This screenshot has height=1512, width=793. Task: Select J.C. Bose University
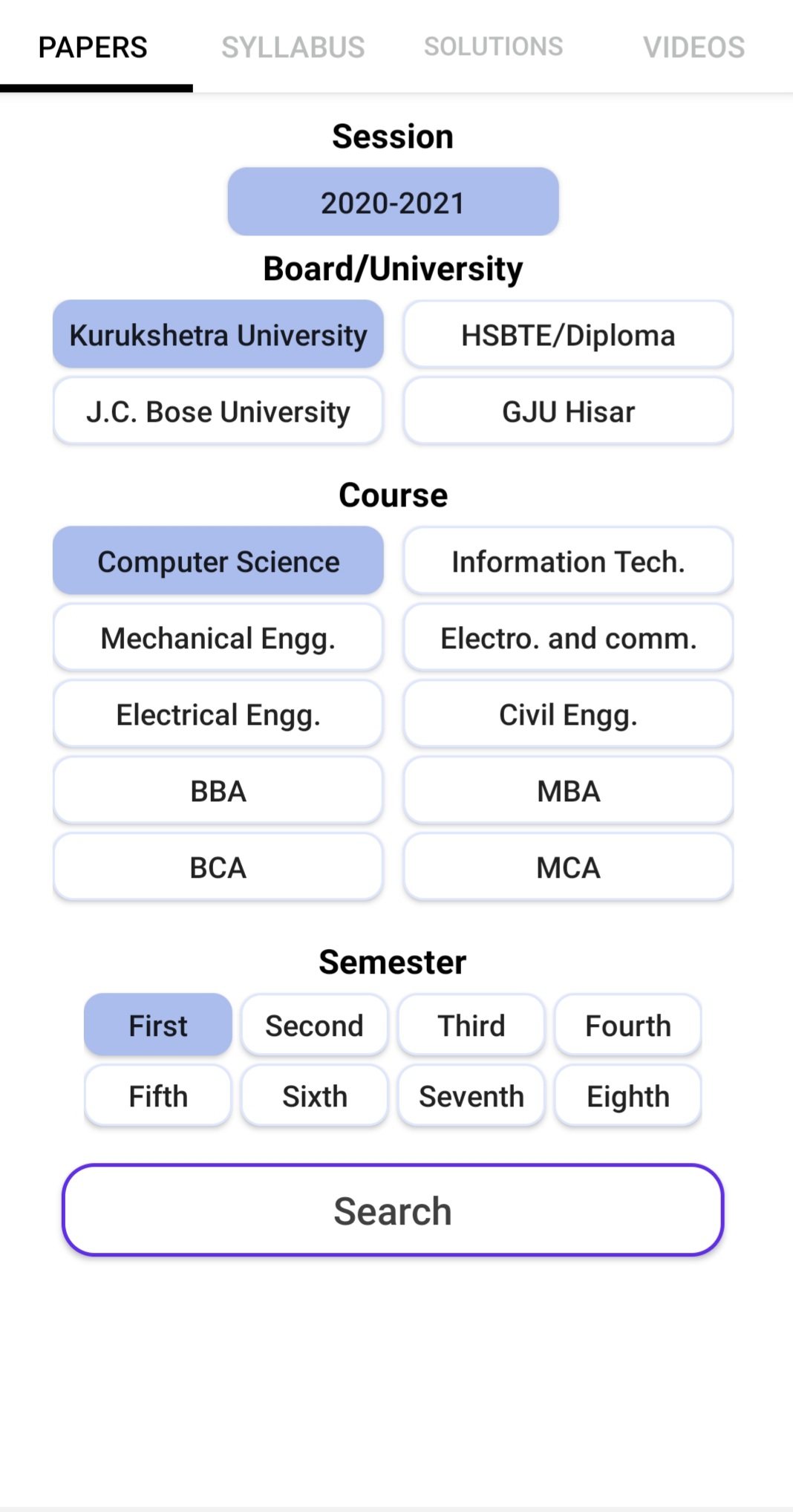point(218,411)
